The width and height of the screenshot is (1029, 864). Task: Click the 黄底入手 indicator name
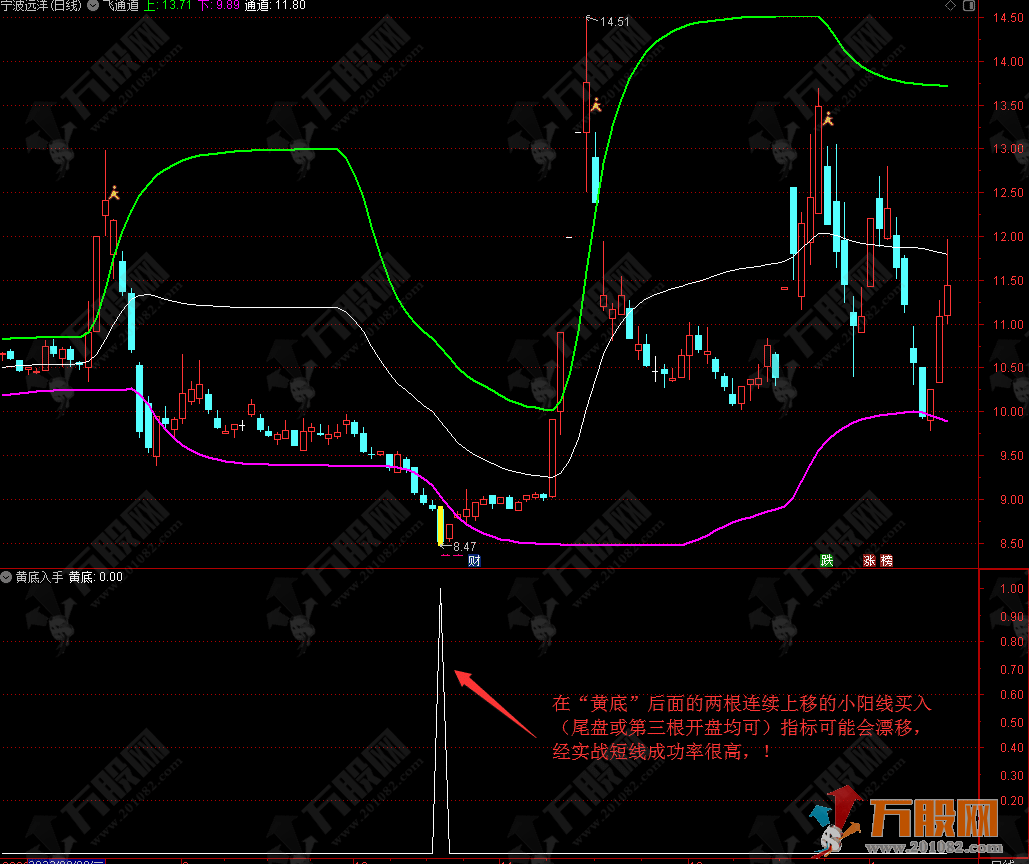click(x=39, y=577)
